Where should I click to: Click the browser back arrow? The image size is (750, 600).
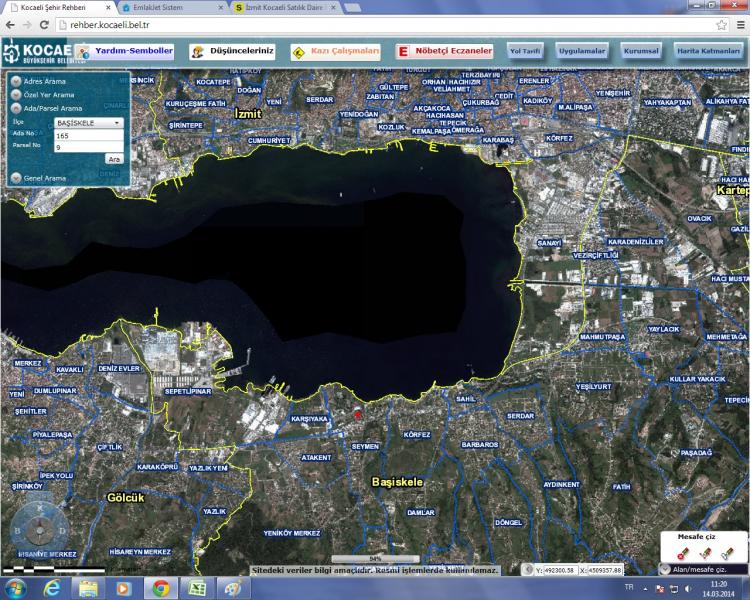tap(10, 25)
